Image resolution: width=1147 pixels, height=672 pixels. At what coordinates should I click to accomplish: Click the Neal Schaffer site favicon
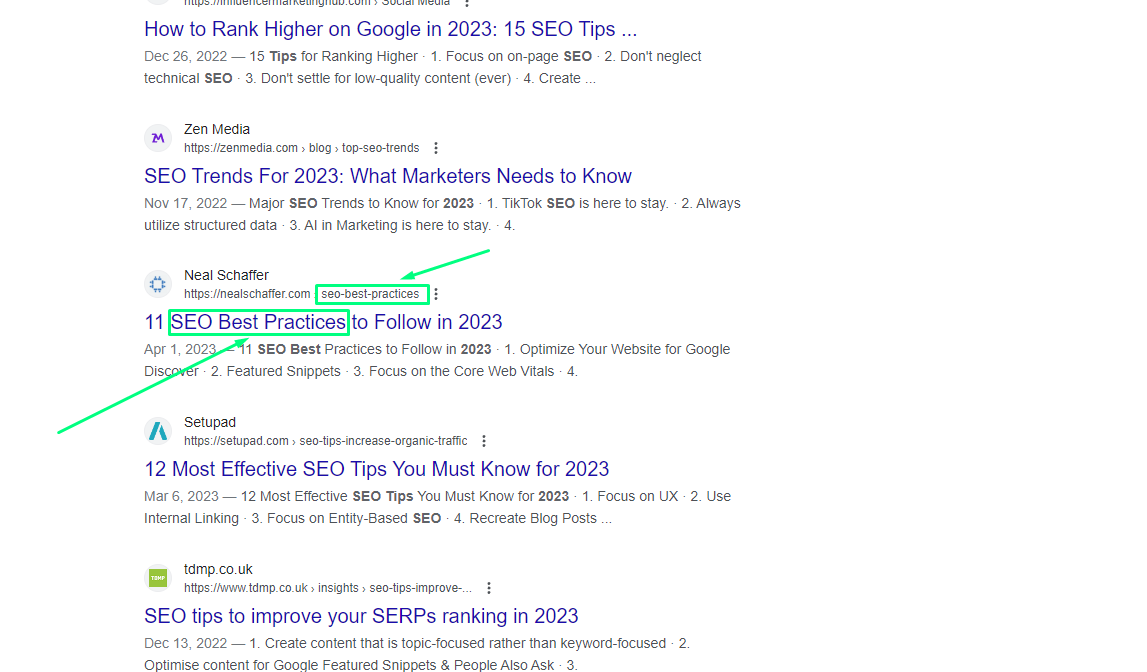(158, 284)
